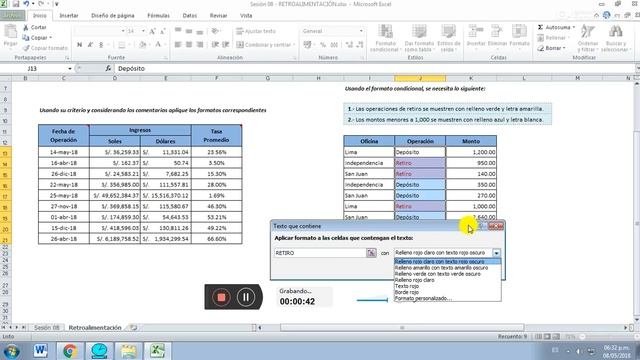
Task: Click the 1,200.00 Monto cell
Action: 471,152
